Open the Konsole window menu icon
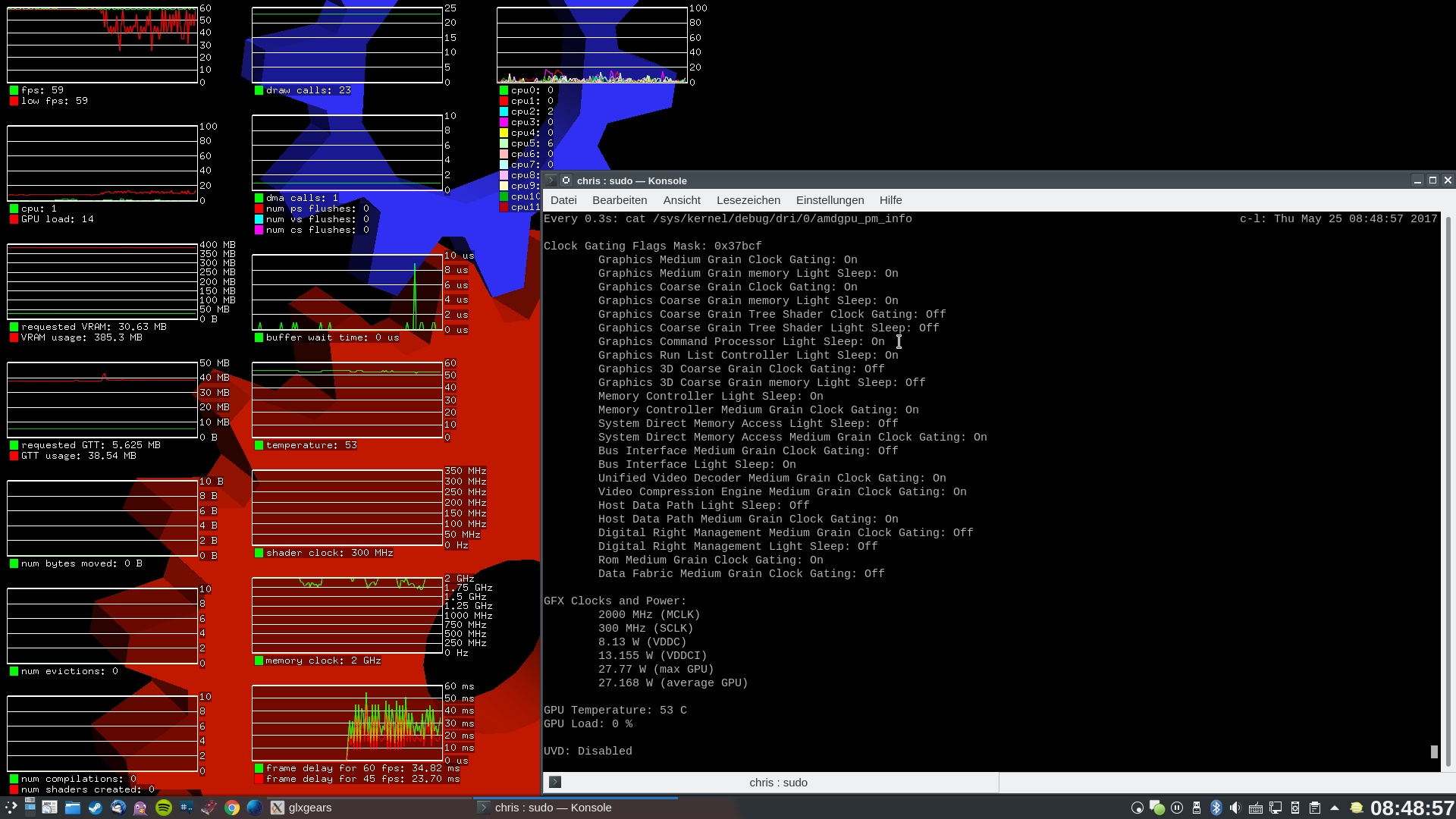Image resolution: width=1456 pixels, height=819 pixels. [566, 180]
